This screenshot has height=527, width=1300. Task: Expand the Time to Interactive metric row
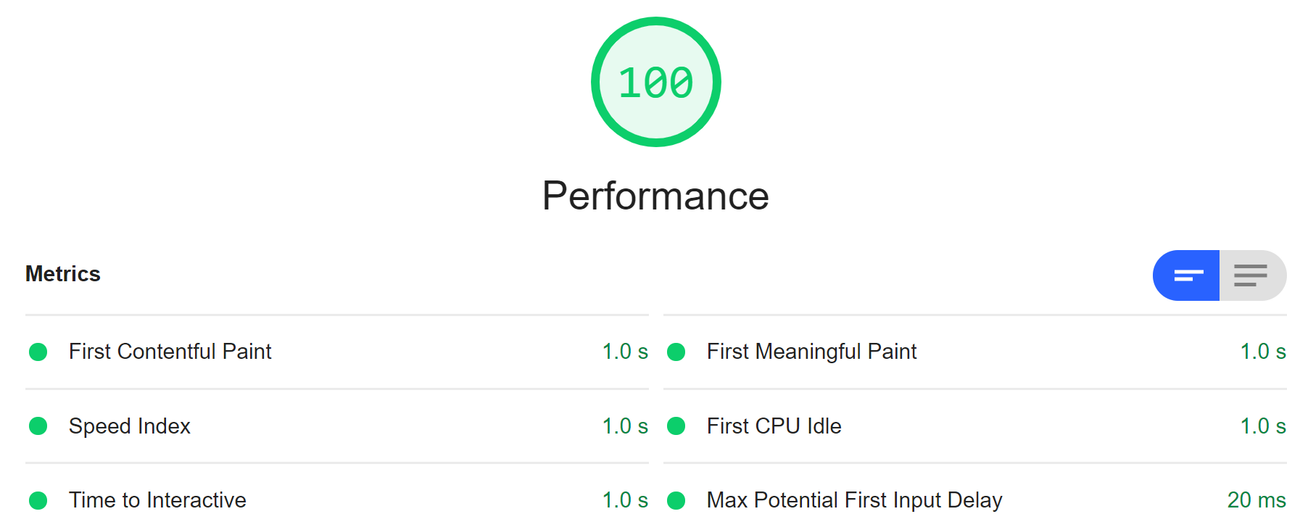(157, 500)
